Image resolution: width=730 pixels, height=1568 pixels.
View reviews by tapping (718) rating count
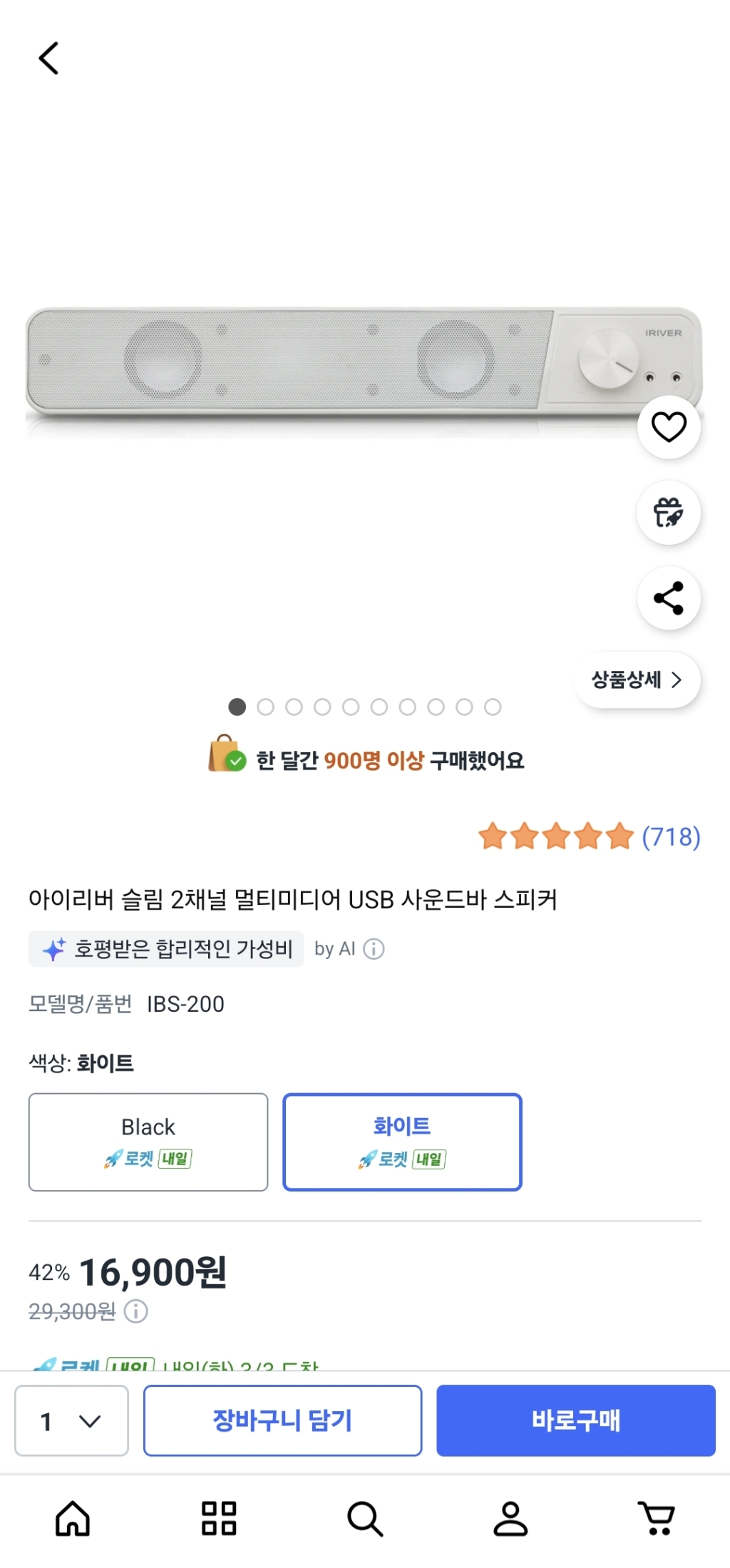point(670,836)
